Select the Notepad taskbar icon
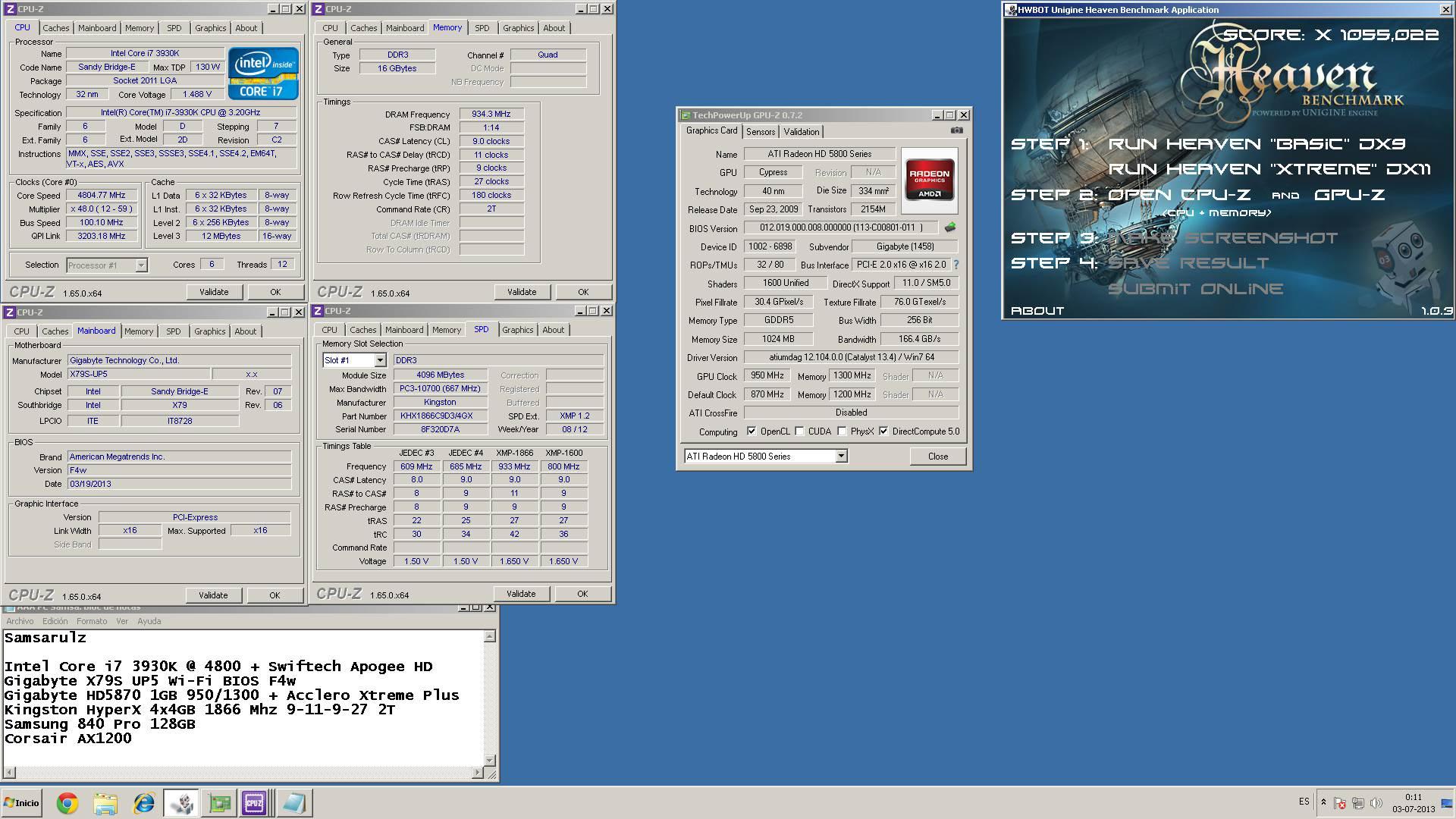Image resolution: width=1456 pixels, height=819 pixels. [x=293, y=803]
